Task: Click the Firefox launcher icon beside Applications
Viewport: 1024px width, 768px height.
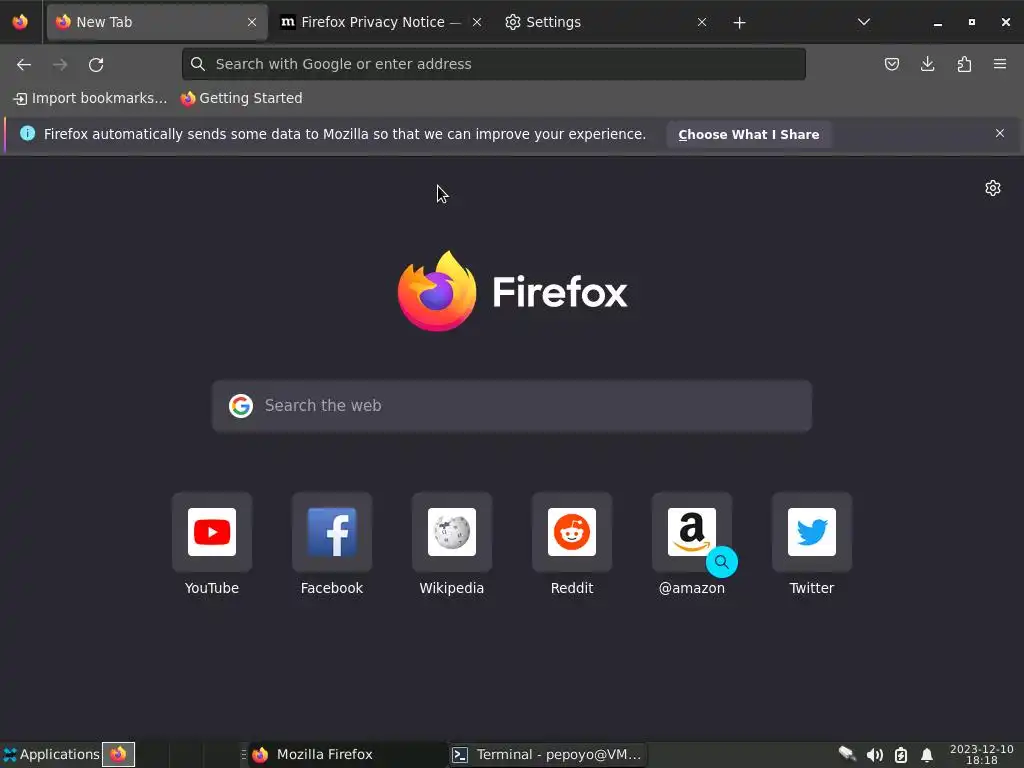Action: 118,754
